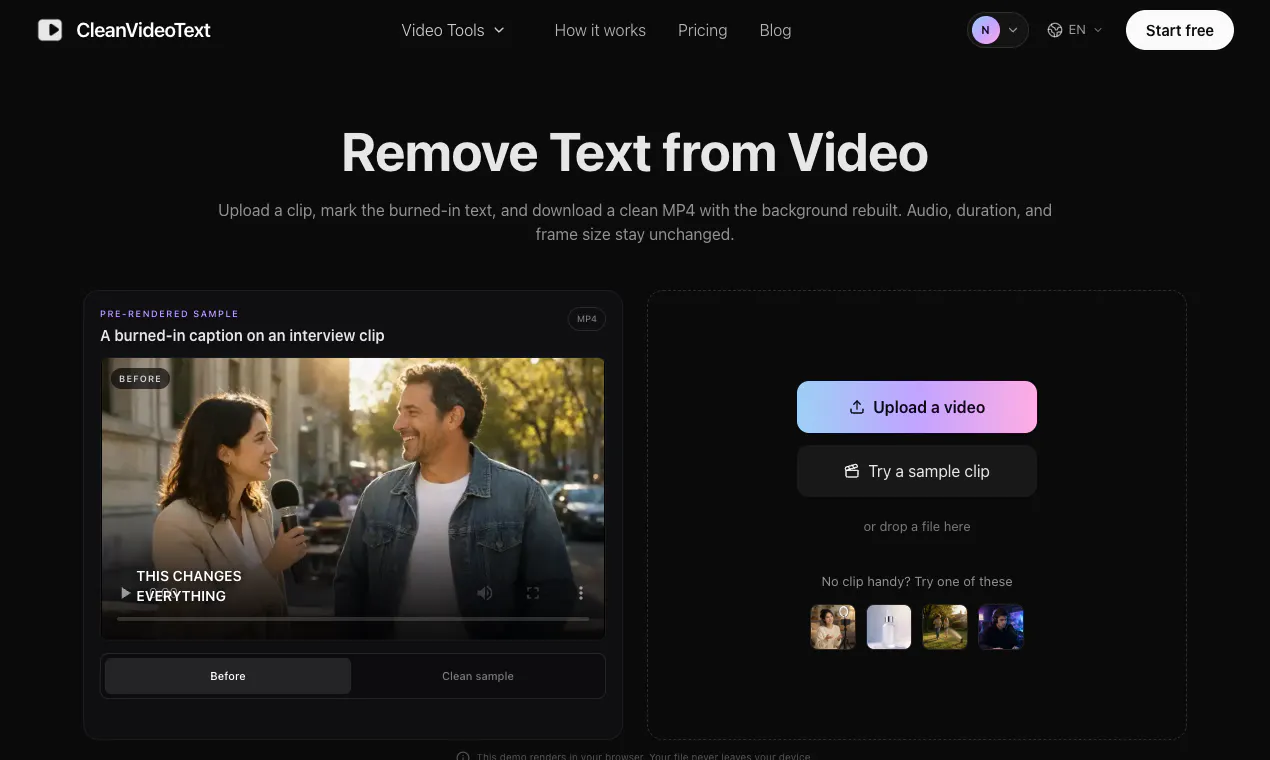1270x760 pixels.
Task: Open the Video Tools dropdown menu
Action: point(453,30)
